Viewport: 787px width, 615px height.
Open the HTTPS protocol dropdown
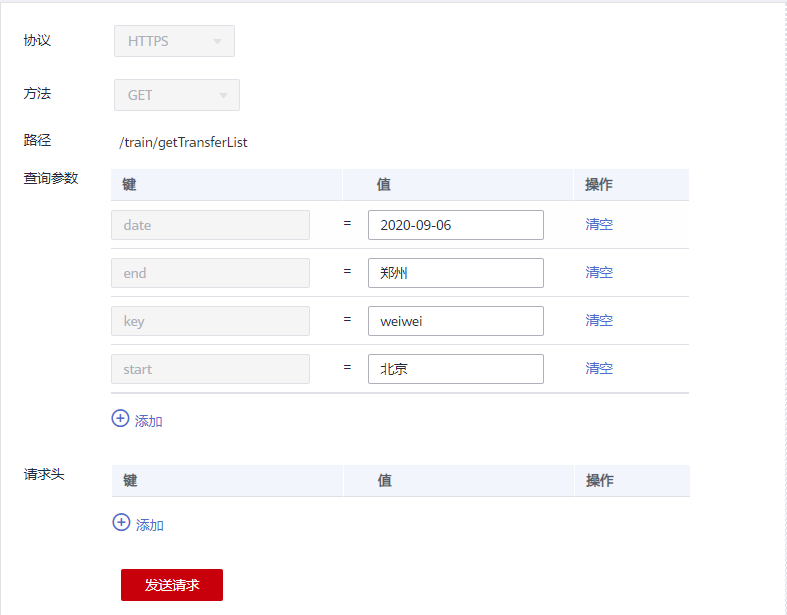[174, 41]
